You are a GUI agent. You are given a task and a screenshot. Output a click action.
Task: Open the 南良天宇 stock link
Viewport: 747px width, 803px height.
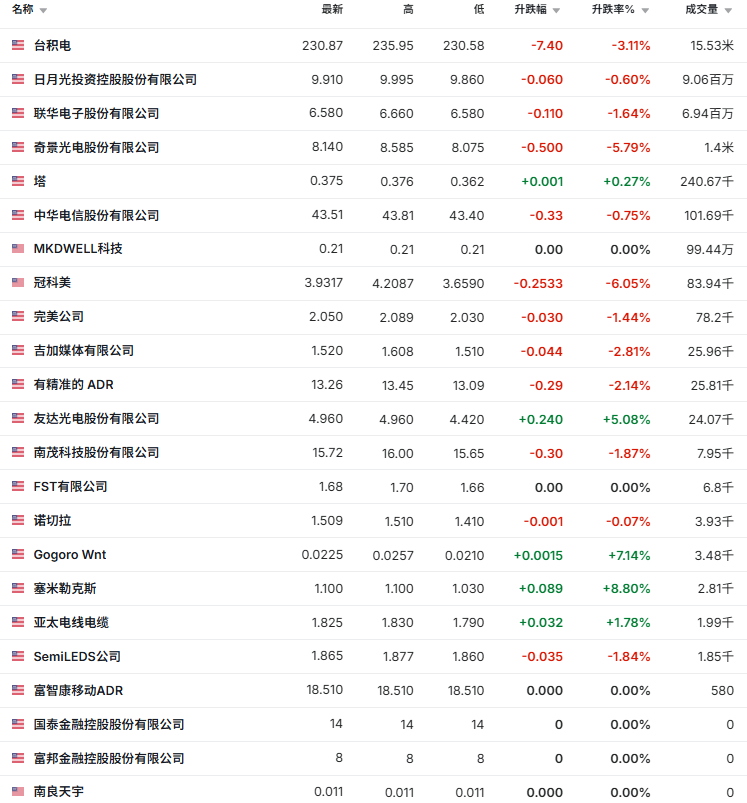pyautogui.click(x=58, y=792)
